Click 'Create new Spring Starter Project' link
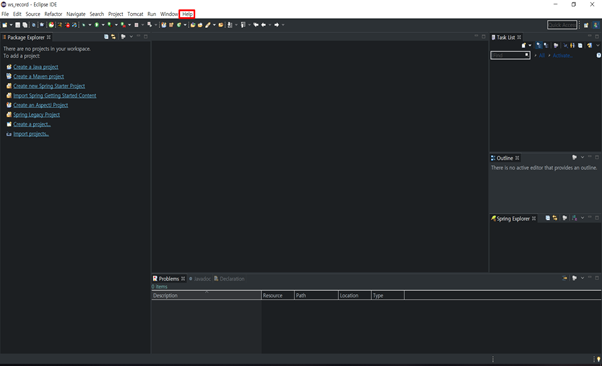 click(x=49, y=86)
